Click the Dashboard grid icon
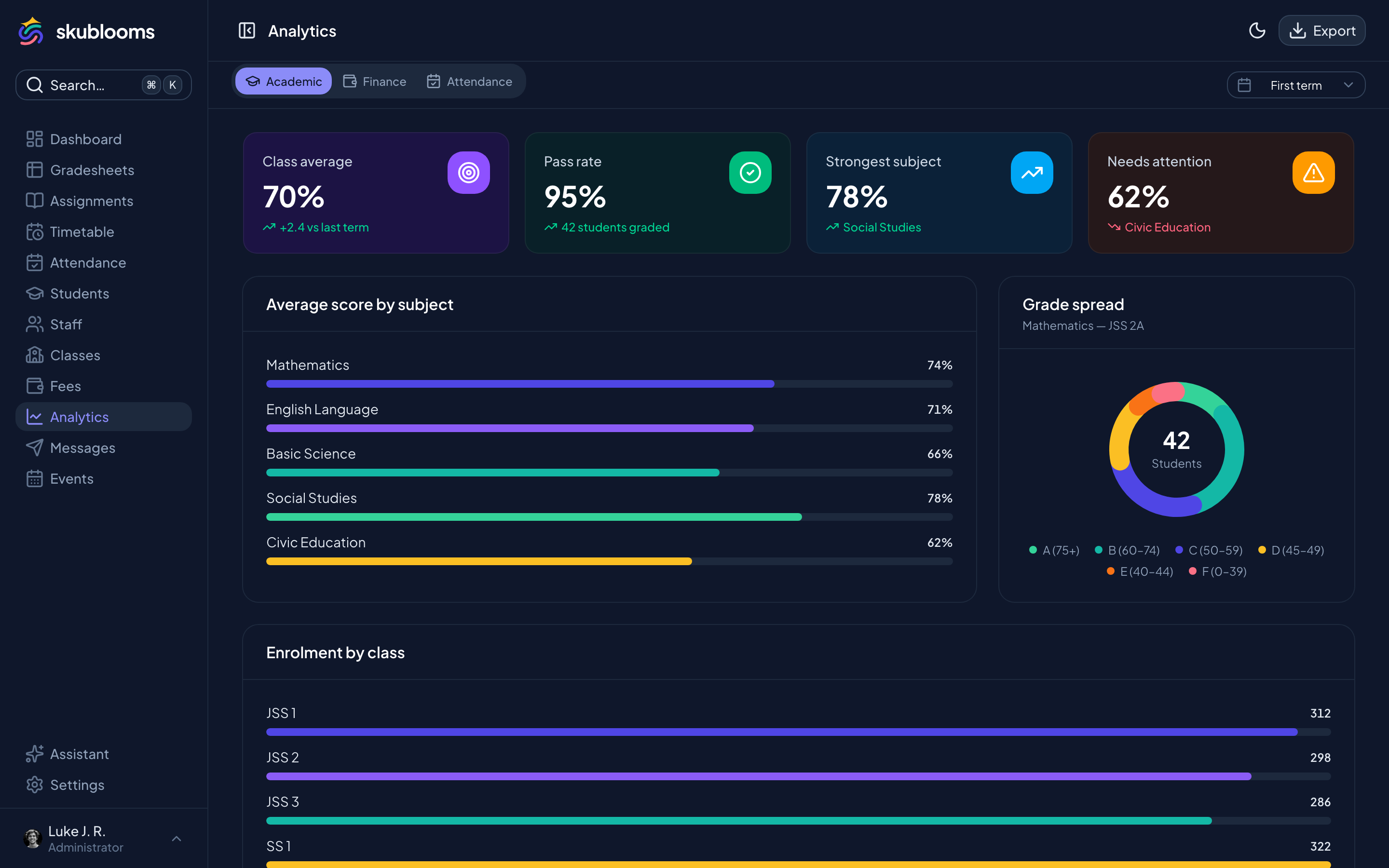Viewport: 1389px width, 868px height. tap(34, 139)
